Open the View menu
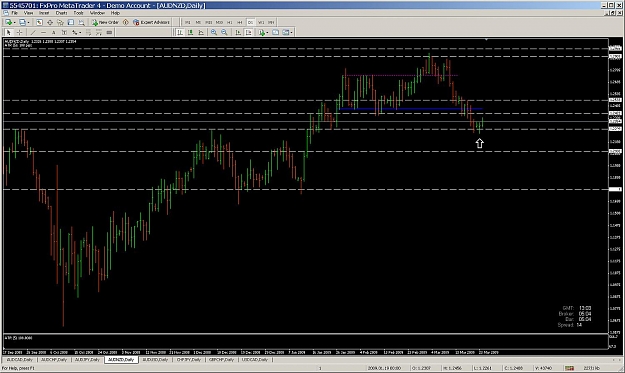The height and width of the screenshot is (373, 625). tap(29, 13)
